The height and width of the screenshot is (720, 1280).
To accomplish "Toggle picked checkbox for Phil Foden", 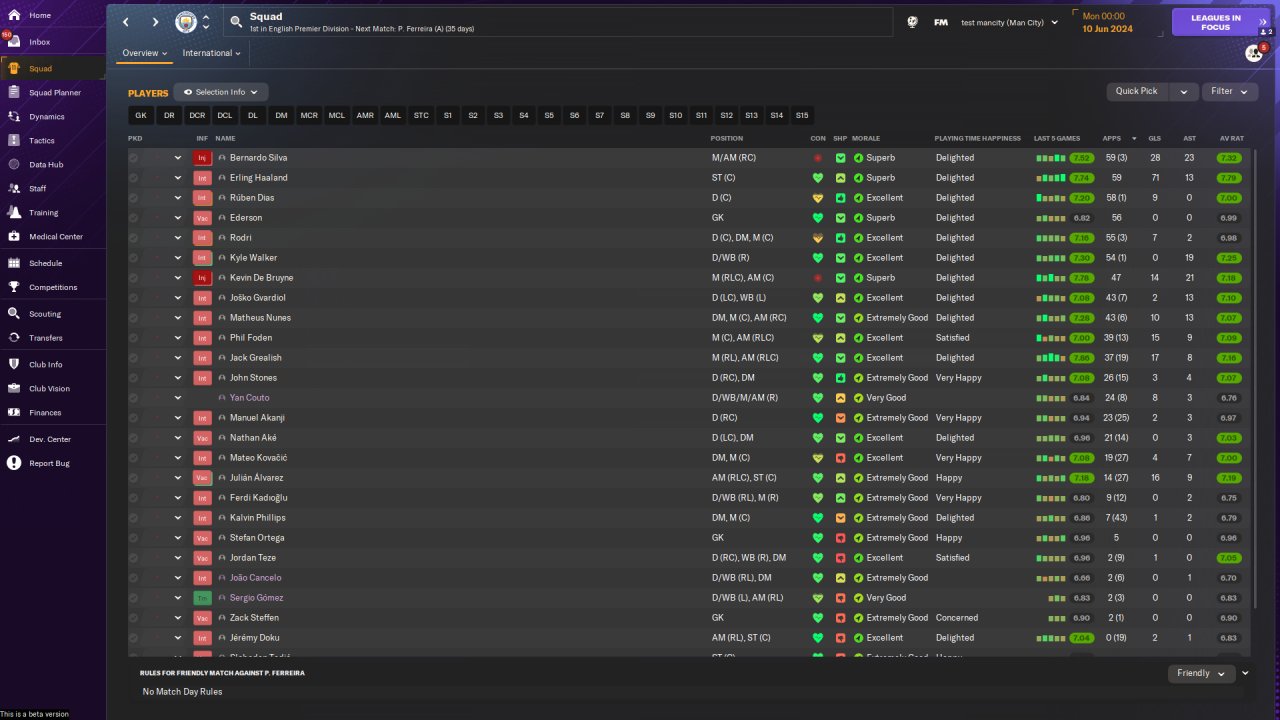I will tap(134, 338).
